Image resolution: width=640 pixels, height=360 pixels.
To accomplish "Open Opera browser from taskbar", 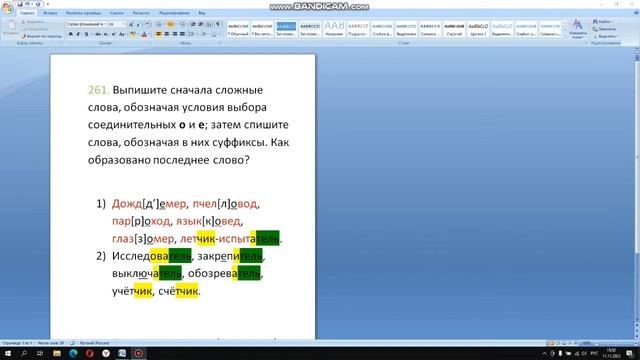I will coord(90,353).
